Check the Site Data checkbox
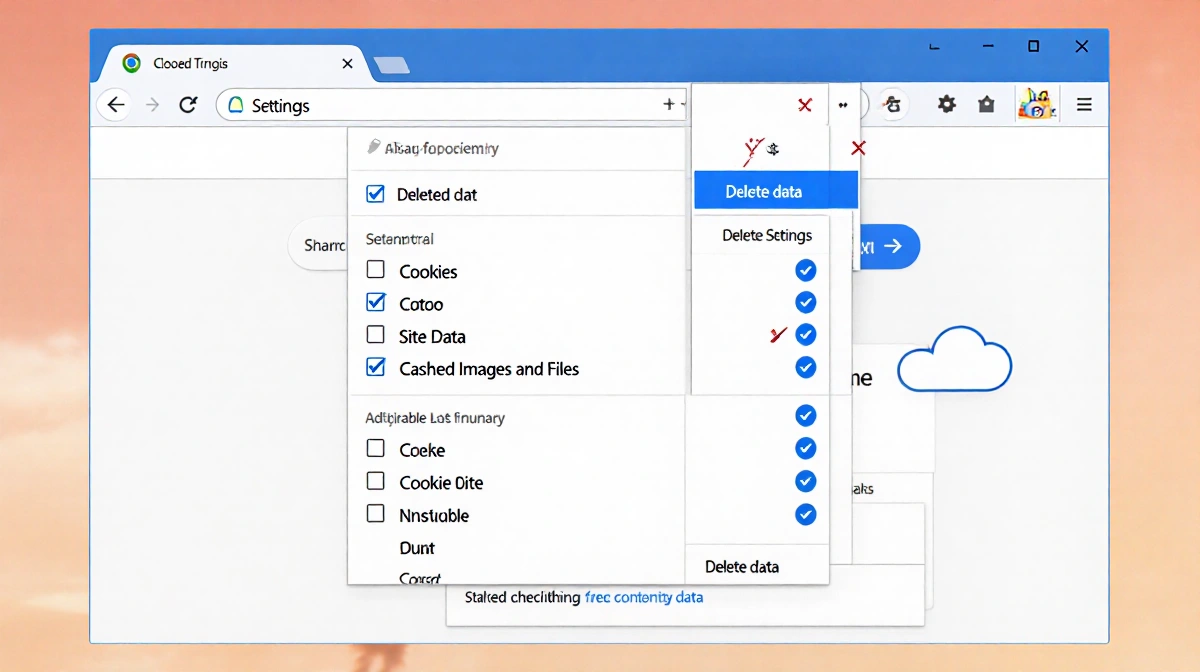The height and width of the screenshot is (672, 1200). coord(377,336)
